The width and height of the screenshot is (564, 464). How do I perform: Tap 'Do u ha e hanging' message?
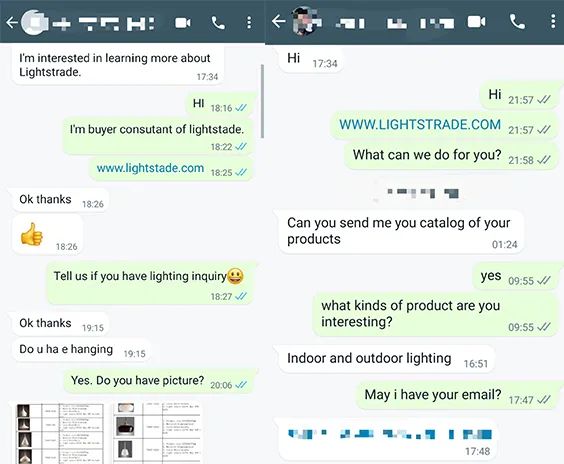point(82,350)
